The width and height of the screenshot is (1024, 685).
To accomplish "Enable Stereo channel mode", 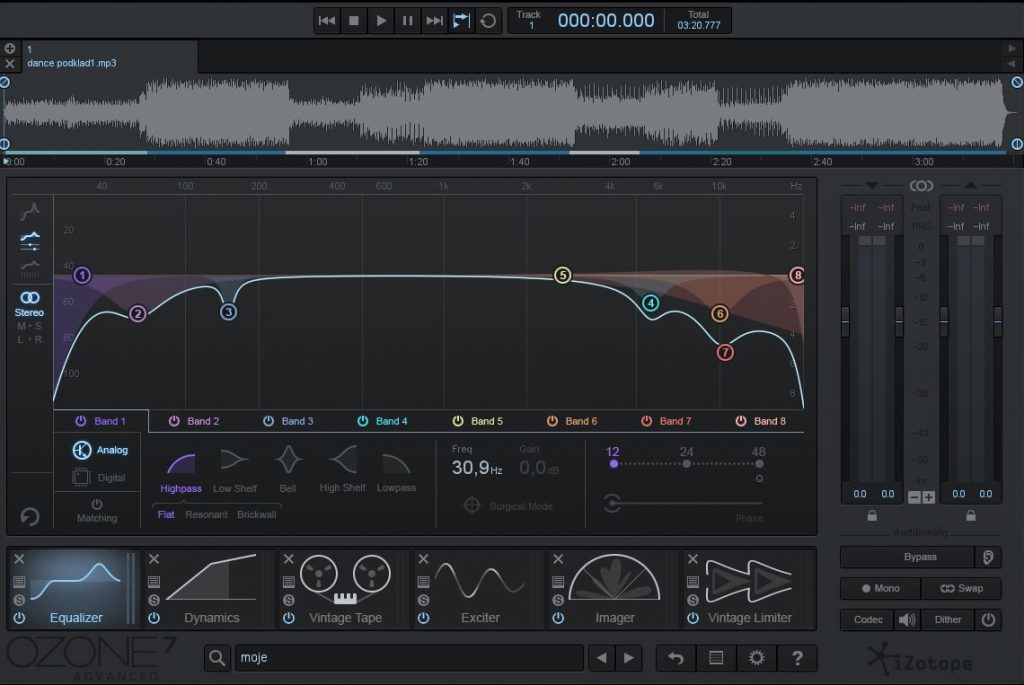I will click(29, 304).
